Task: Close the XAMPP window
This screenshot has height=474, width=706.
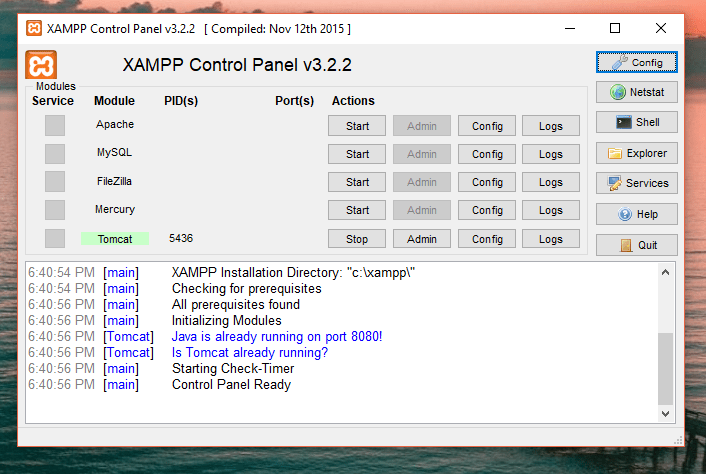Action: [661, 28]
